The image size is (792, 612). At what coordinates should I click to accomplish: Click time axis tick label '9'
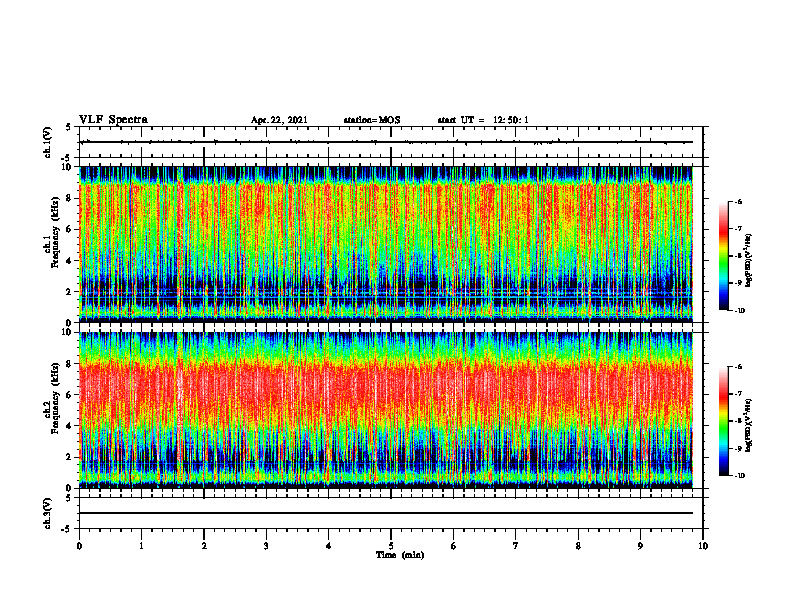[x=640, y=546]
